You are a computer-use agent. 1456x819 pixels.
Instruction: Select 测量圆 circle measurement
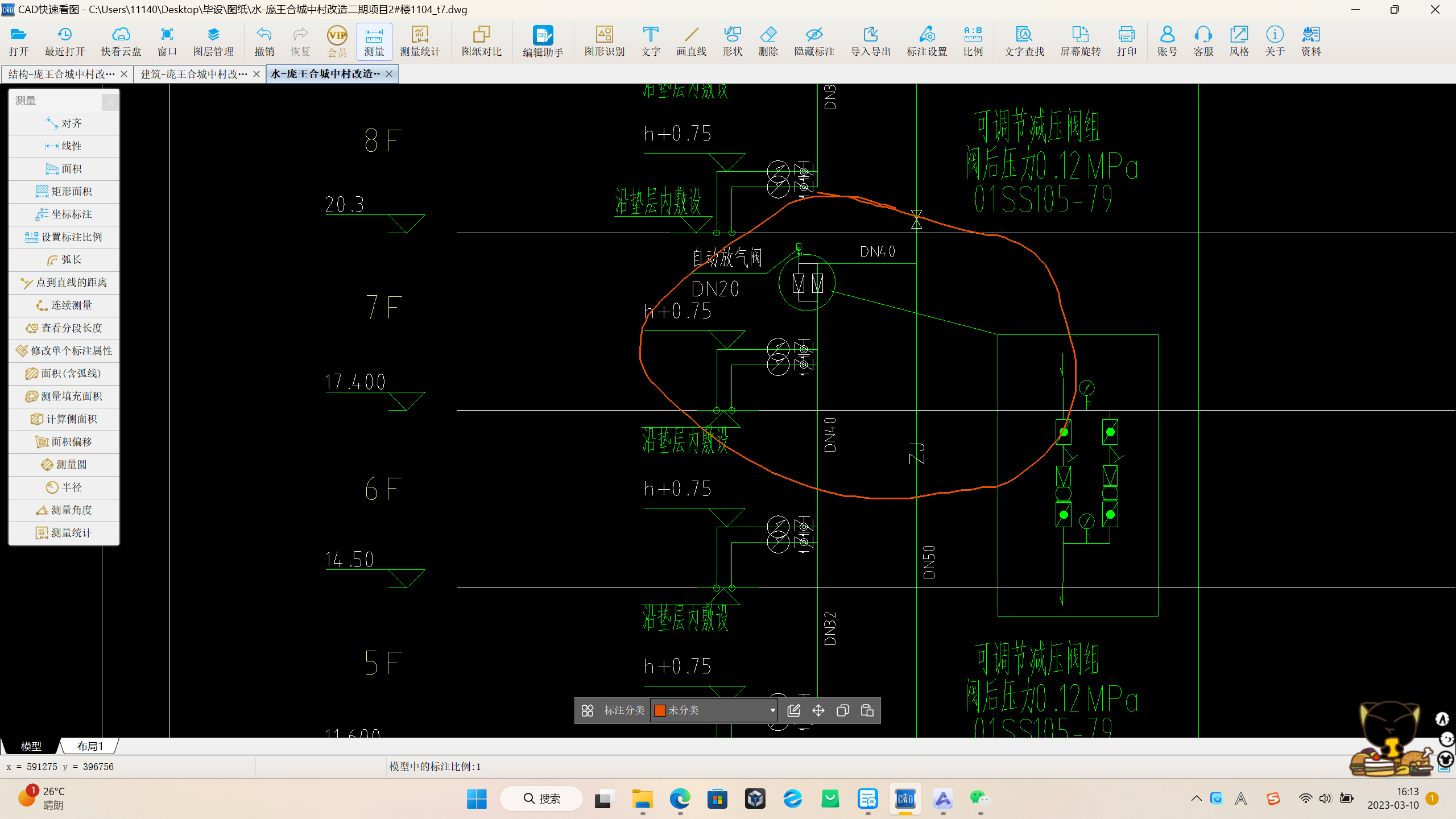[64, 465]
